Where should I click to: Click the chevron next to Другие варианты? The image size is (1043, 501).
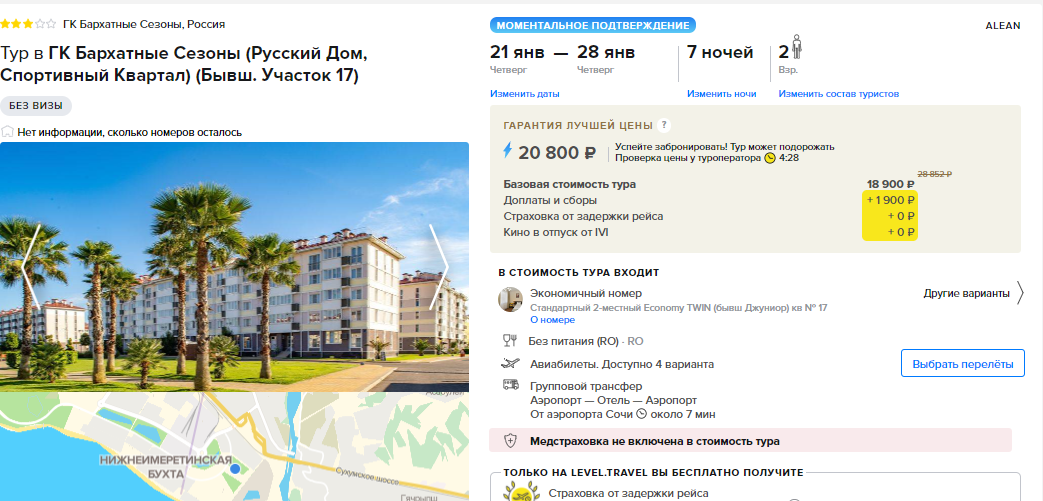point(1020,293)
